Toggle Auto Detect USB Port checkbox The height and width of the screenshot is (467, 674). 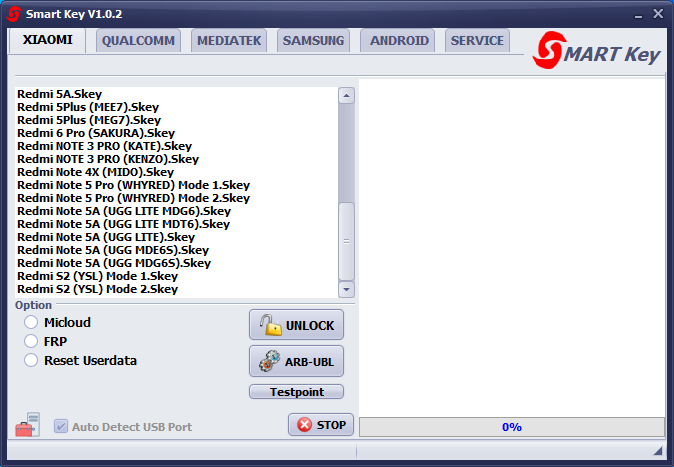point(61,426)
